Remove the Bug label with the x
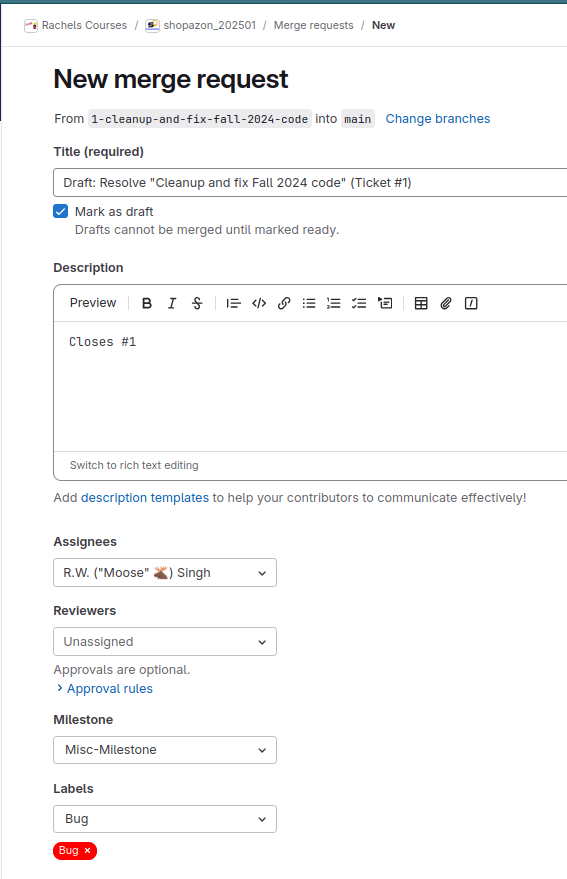The image size is (567, 879). pos(87,850)
